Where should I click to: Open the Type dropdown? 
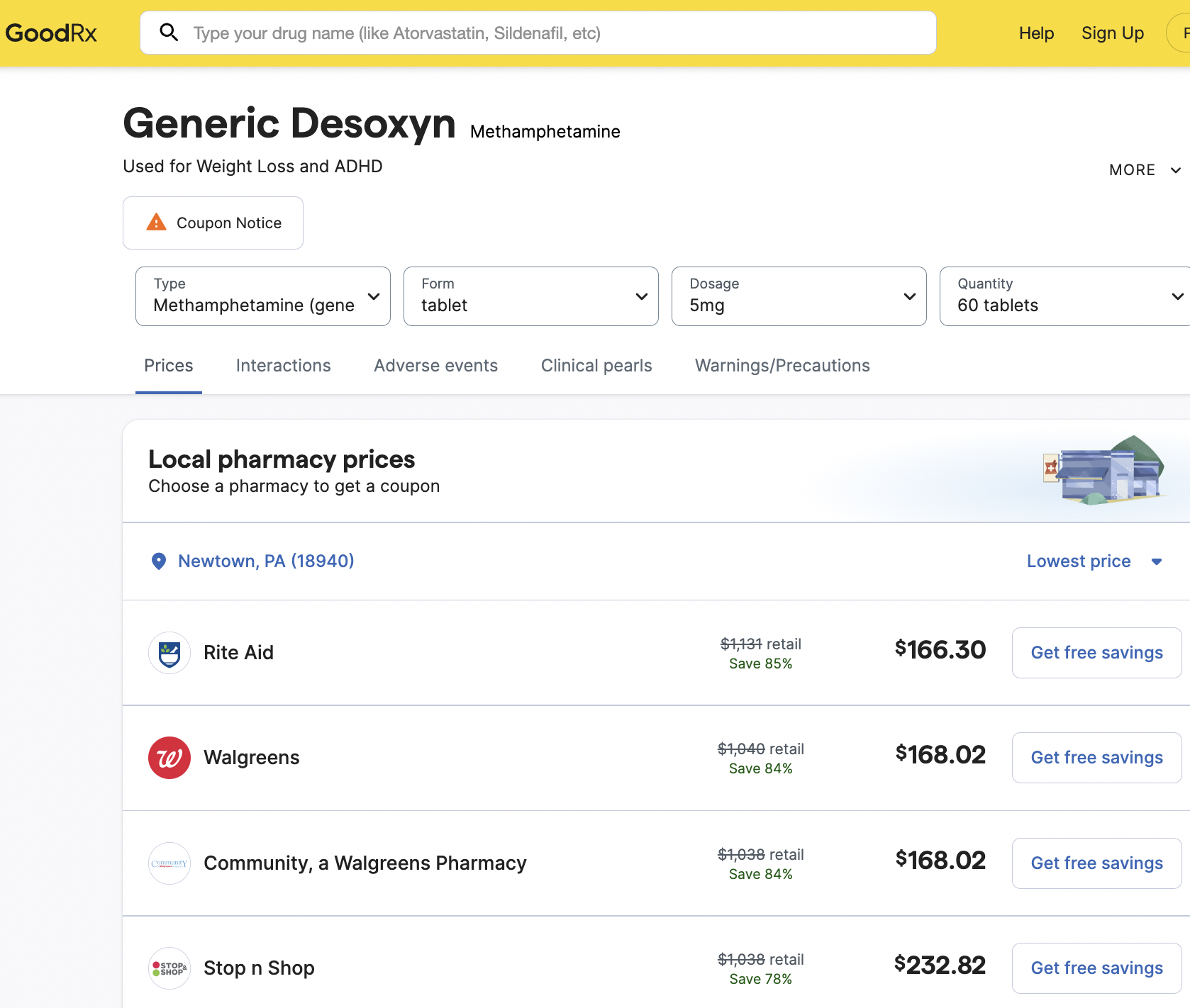pos(262,296)
